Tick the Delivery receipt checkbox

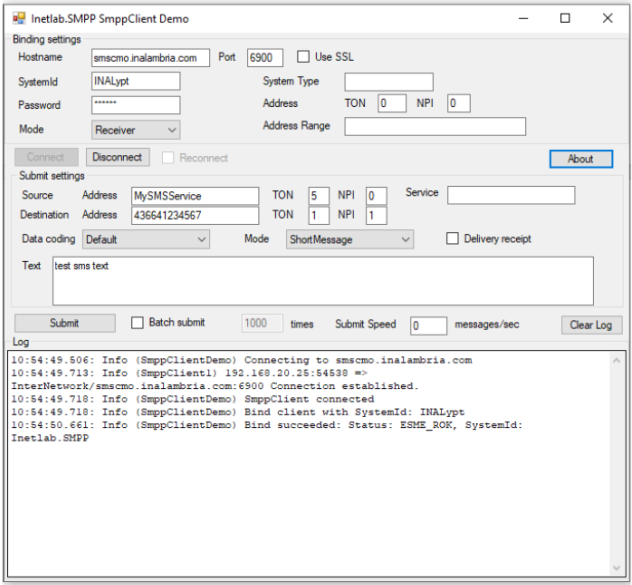coord(452,239)
